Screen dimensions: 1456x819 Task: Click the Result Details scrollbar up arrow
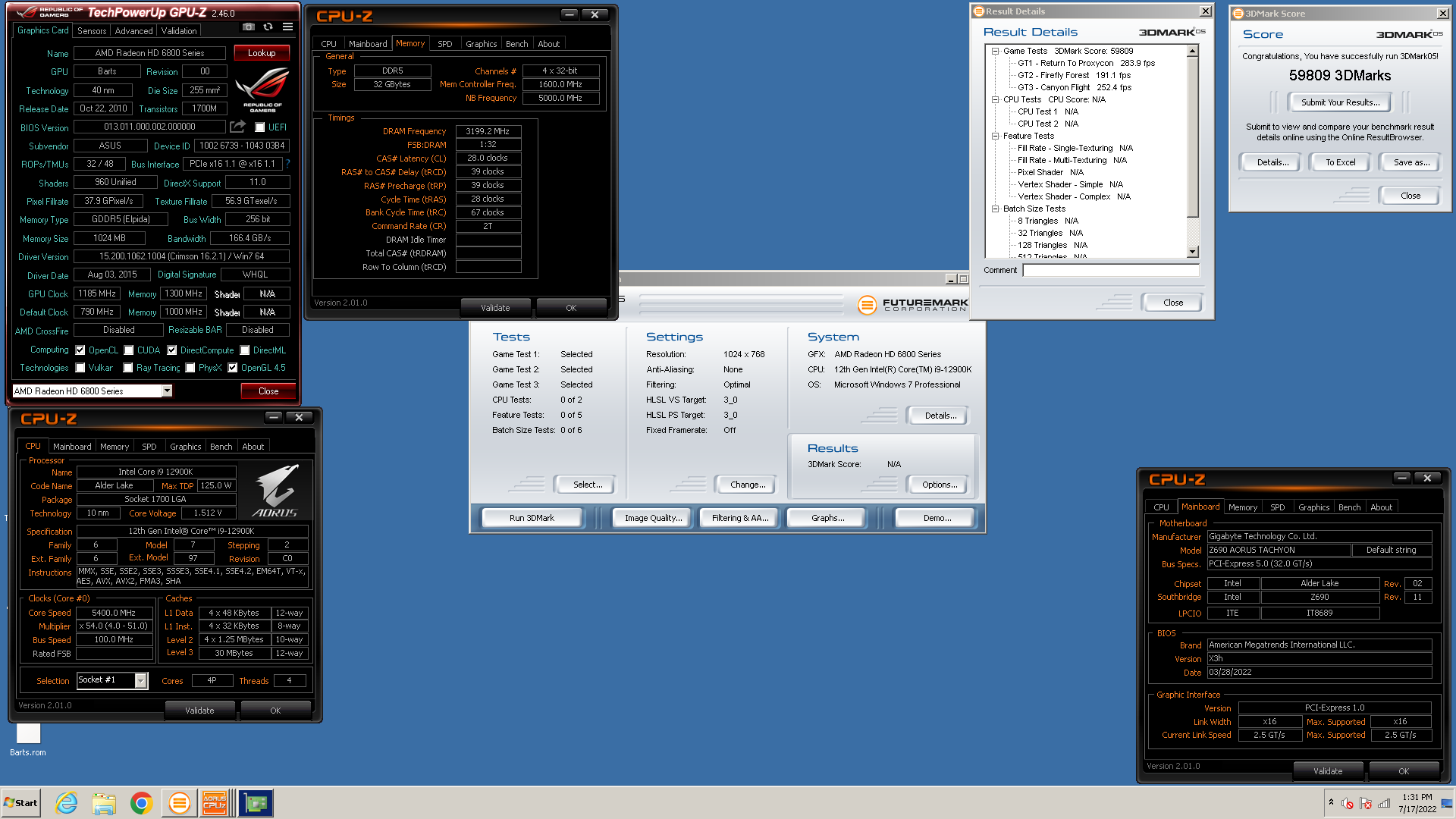(x=1193, y=51)
